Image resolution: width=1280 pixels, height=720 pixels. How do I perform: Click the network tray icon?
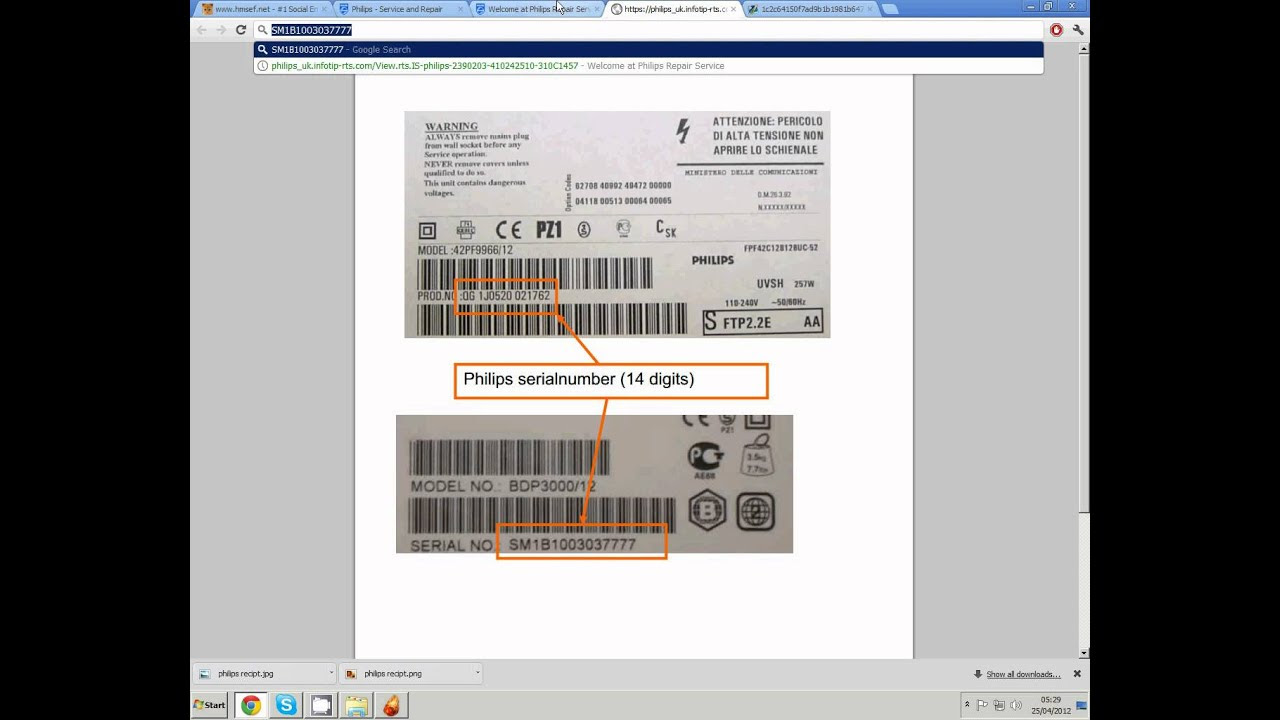(999, 705)
